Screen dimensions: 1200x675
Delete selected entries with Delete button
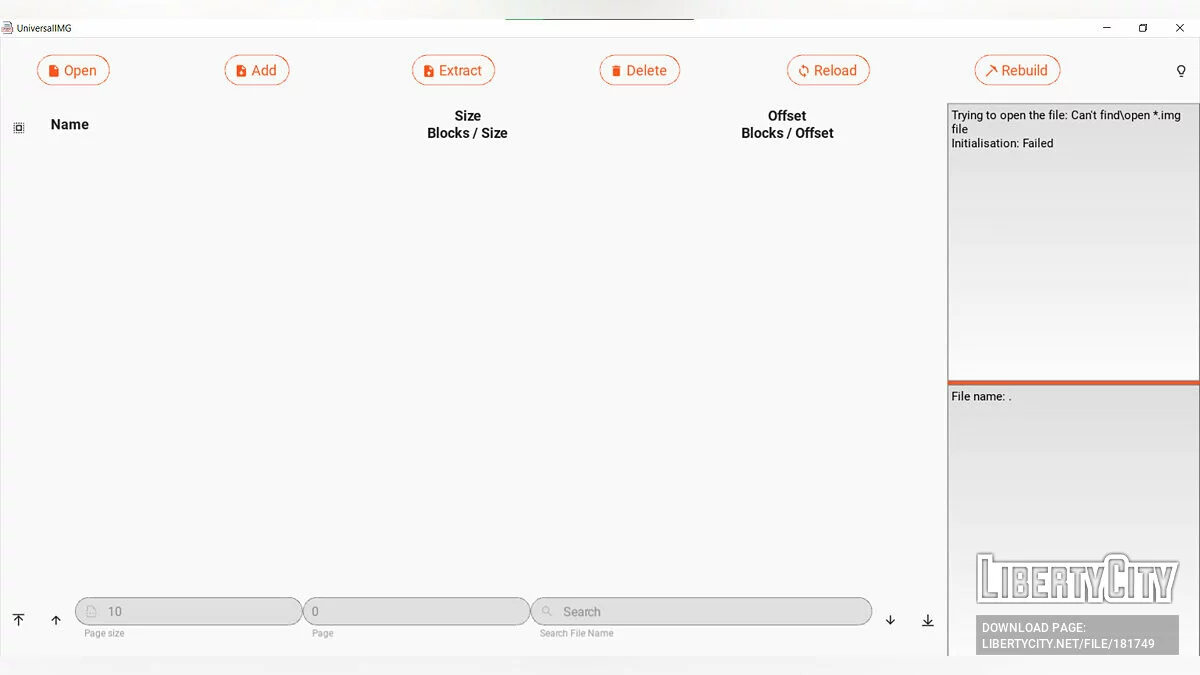coord(639,71)
